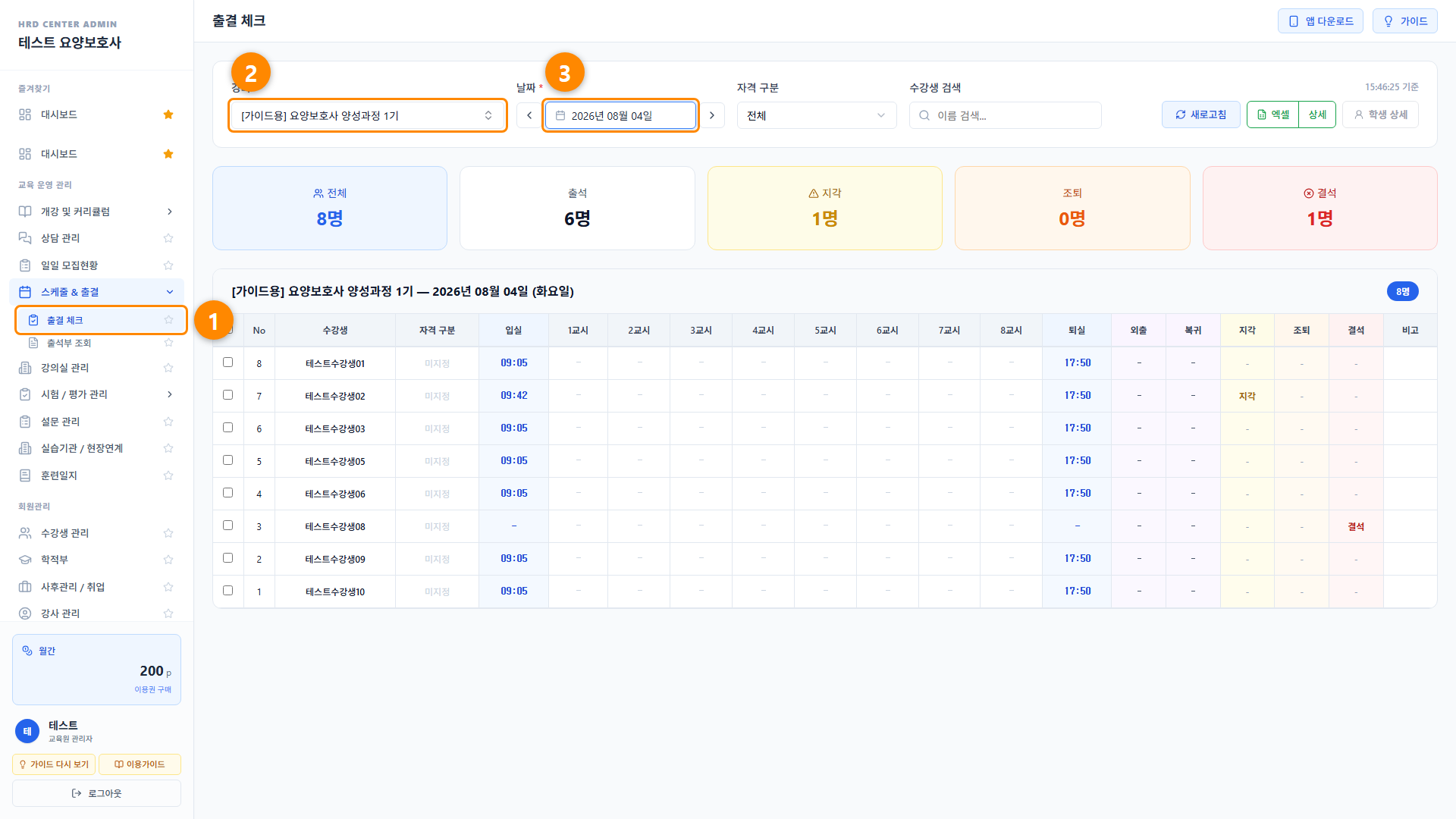Check the row for 테스트수강생06

pyautogui.click(x=227, y=493)
